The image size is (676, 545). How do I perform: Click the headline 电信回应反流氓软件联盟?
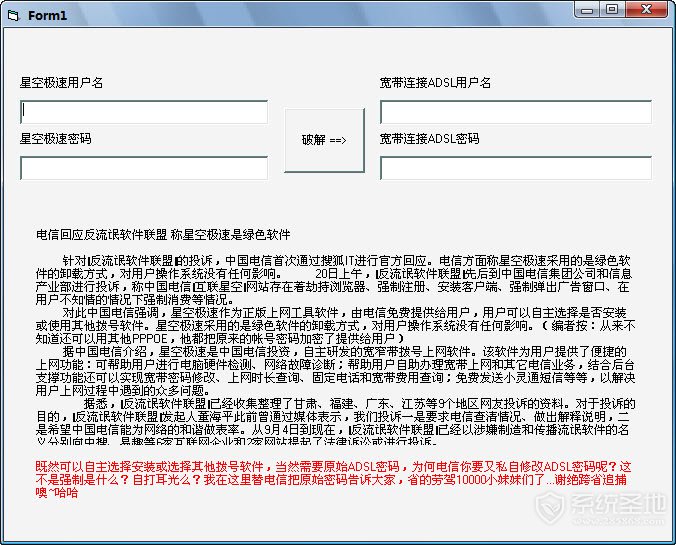(101, 235)
